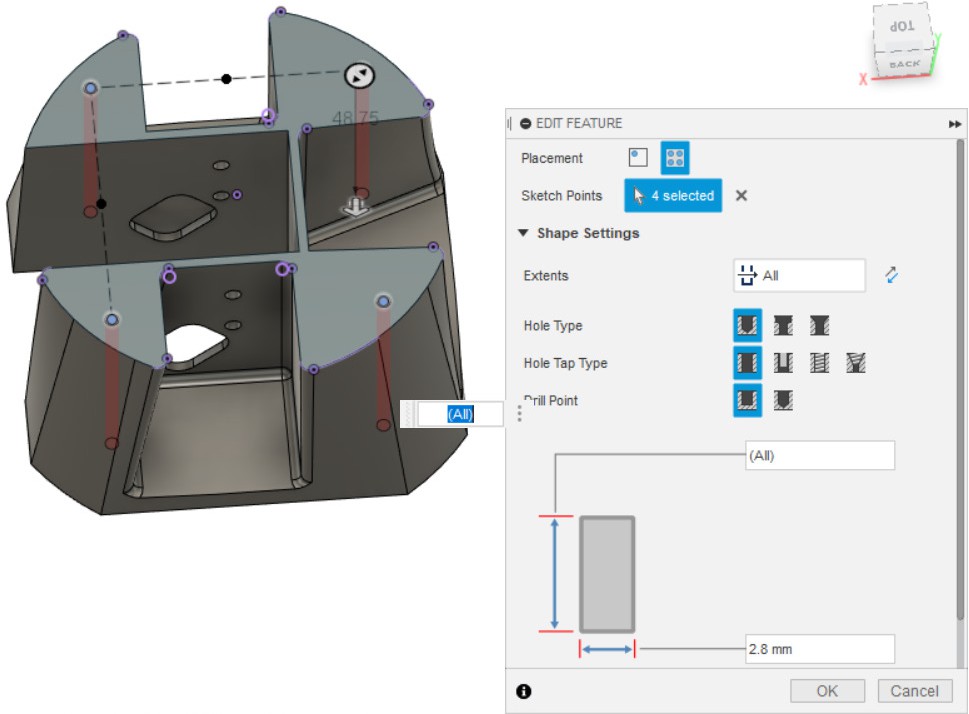Screen dimensions: 969x714
Task: Select multiple-holes placement from sketch icon
Action: (675, 158)
